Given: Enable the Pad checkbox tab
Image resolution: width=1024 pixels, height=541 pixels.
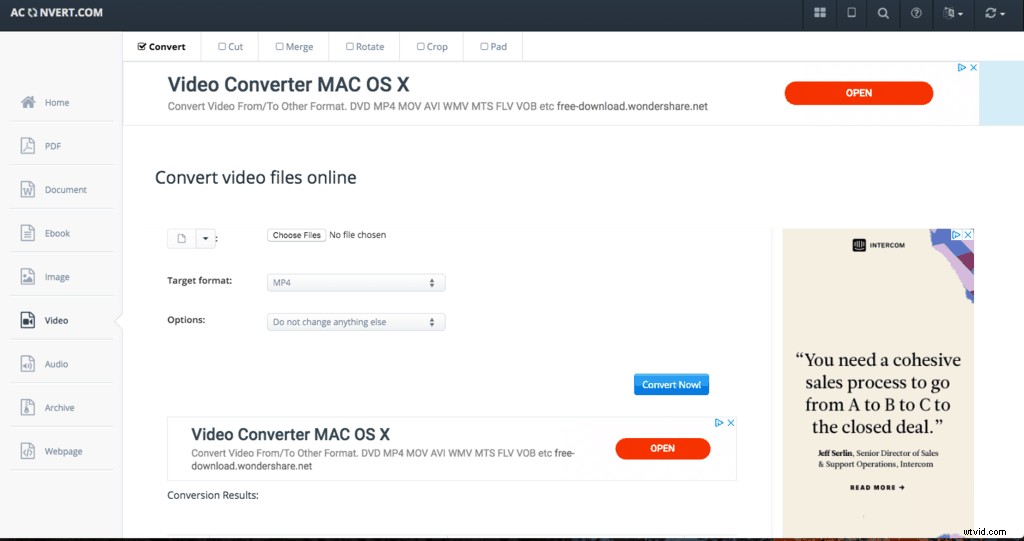Looking at the screenshot, I should point(494,46).
